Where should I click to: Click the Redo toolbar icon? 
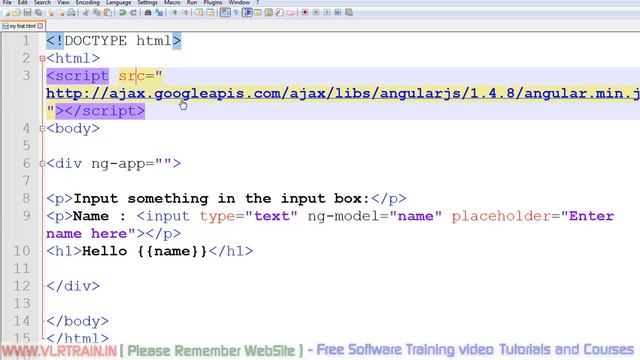point(133,13)
